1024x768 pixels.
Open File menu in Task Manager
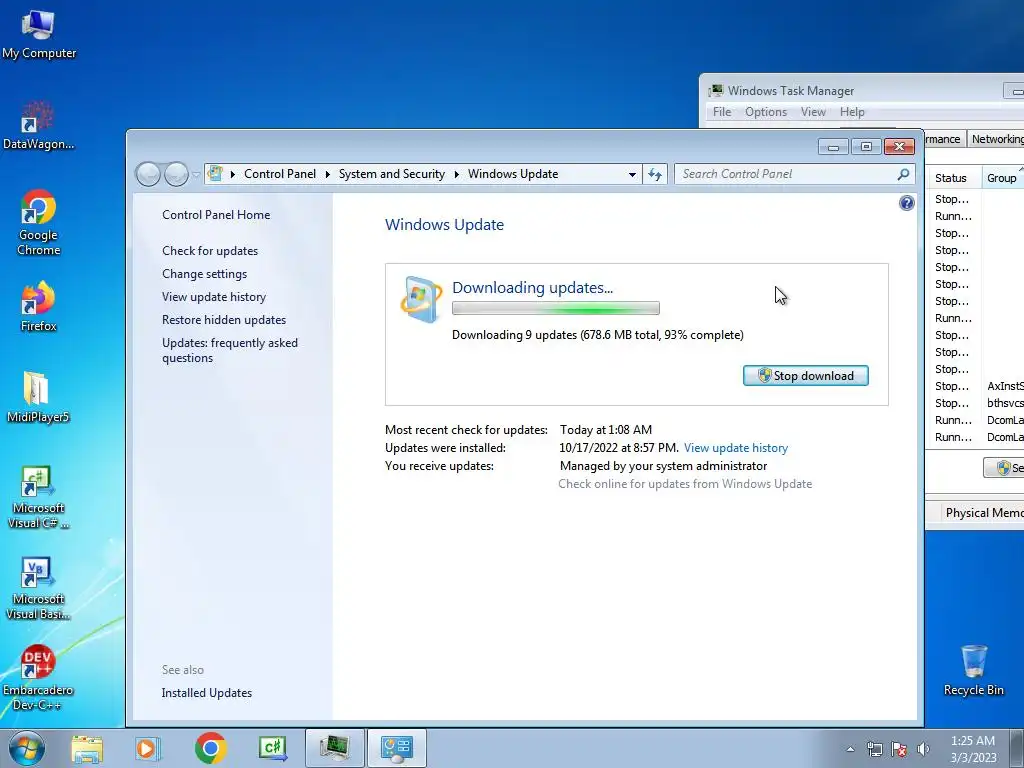click(722, 112)
